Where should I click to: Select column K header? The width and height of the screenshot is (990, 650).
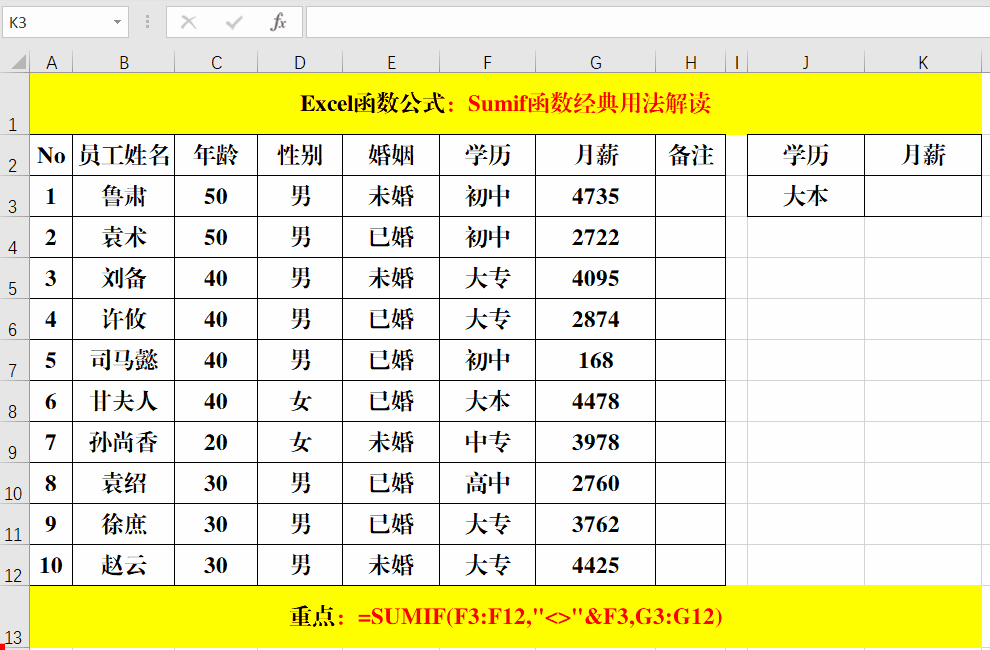click(x=923, y=63)
